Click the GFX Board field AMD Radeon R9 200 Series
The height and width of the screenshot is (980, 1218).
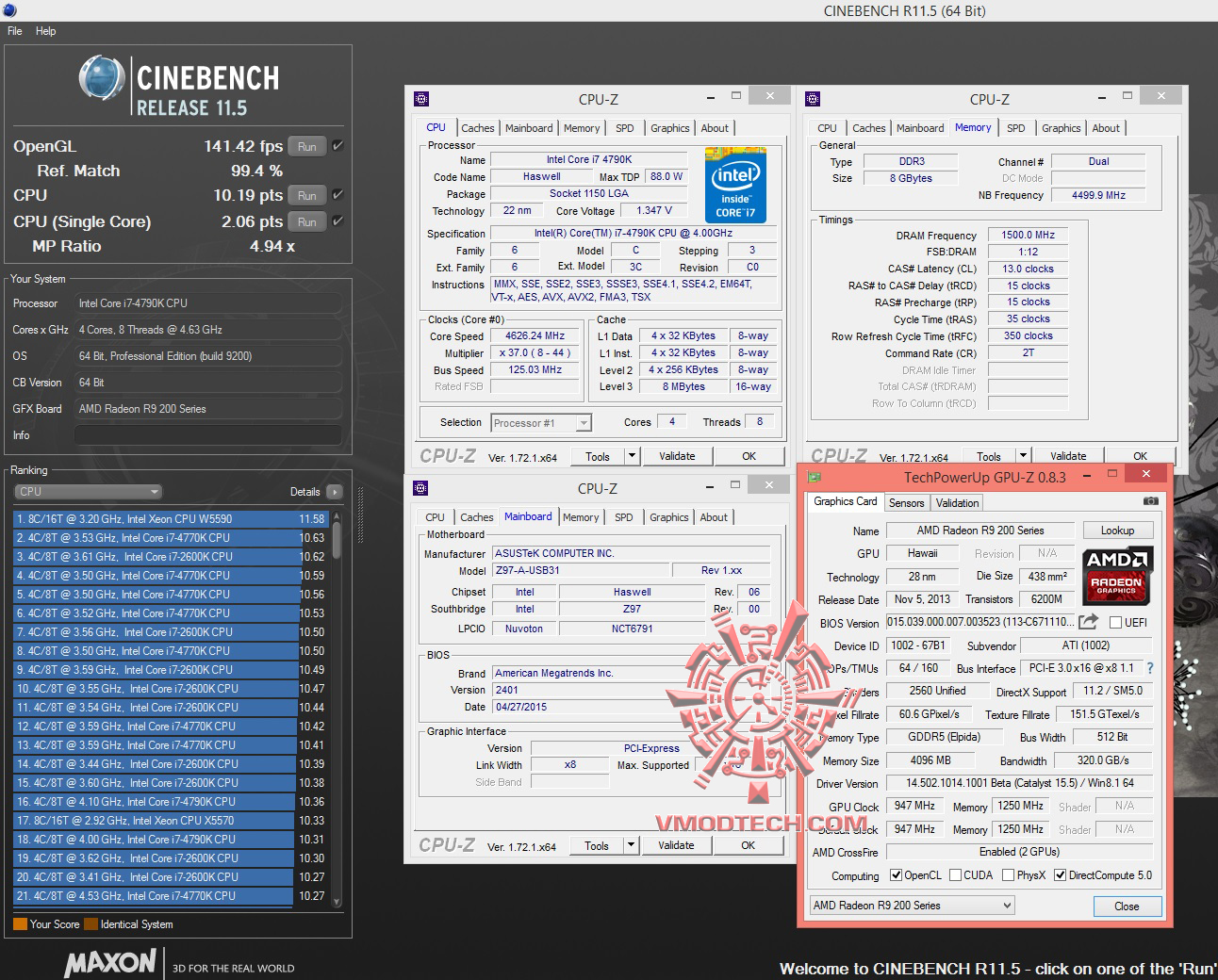point(208,409)
